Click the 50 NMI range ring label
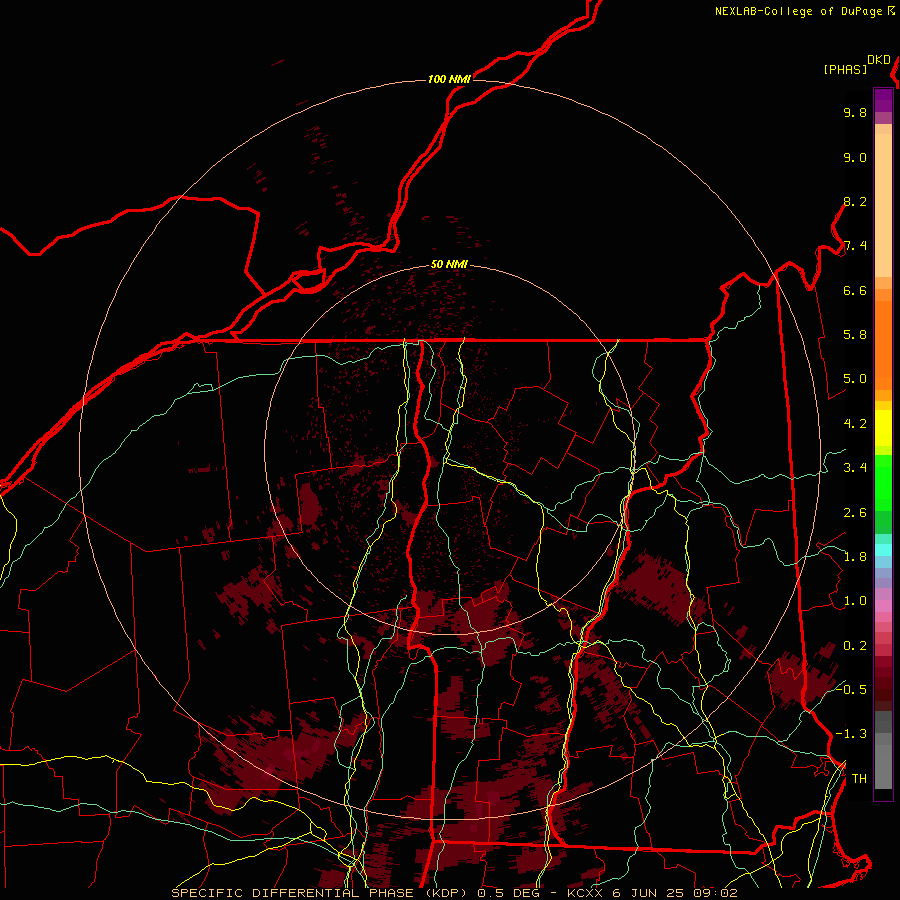900x900 pixels. (449, 264)
